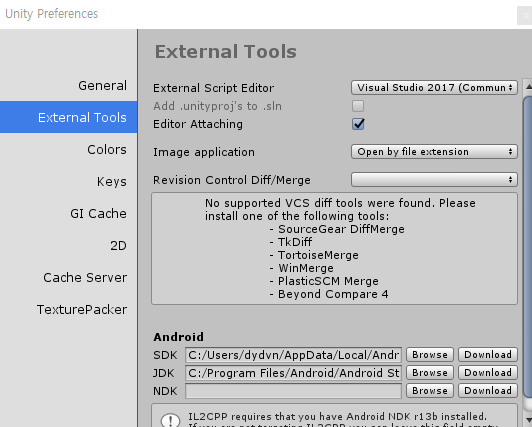Open the 2D preferences section

point(118,245)
